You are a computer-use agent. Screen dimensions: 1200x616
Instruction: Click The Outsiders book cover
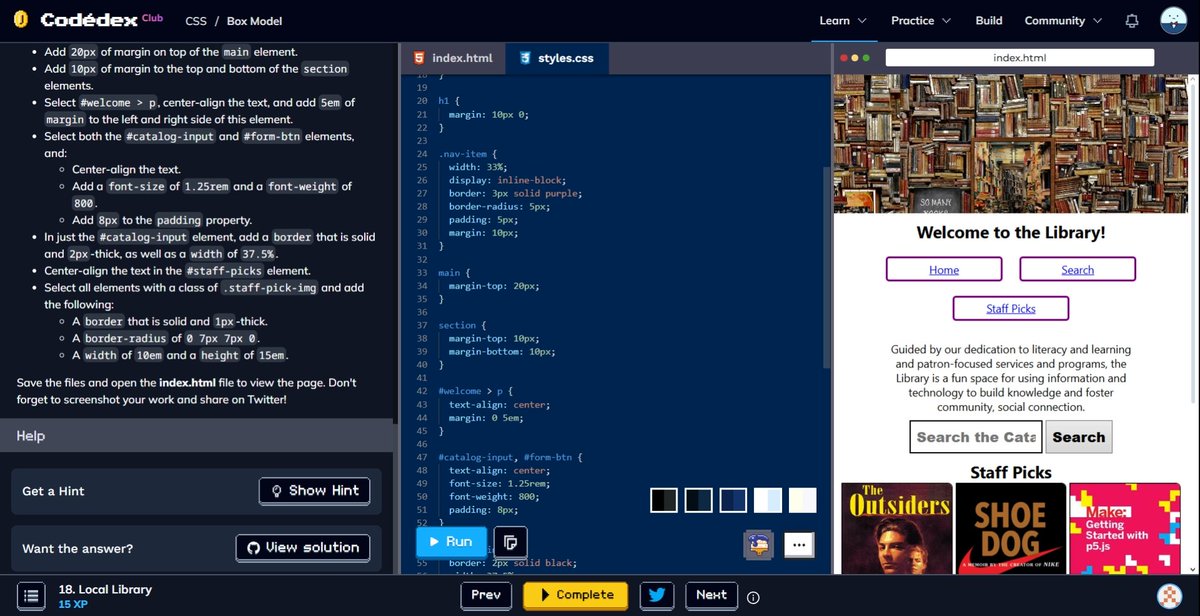pyautogui.click(x=897, y=529)
